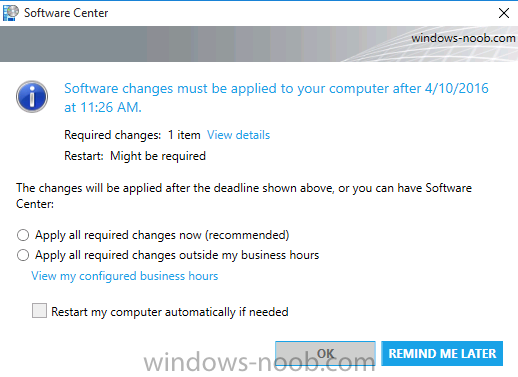The height and width of the screenshot is (377, 518).
Task: Click the windows-noob.com banner text at the top
Action: click(x=463, y=38)
